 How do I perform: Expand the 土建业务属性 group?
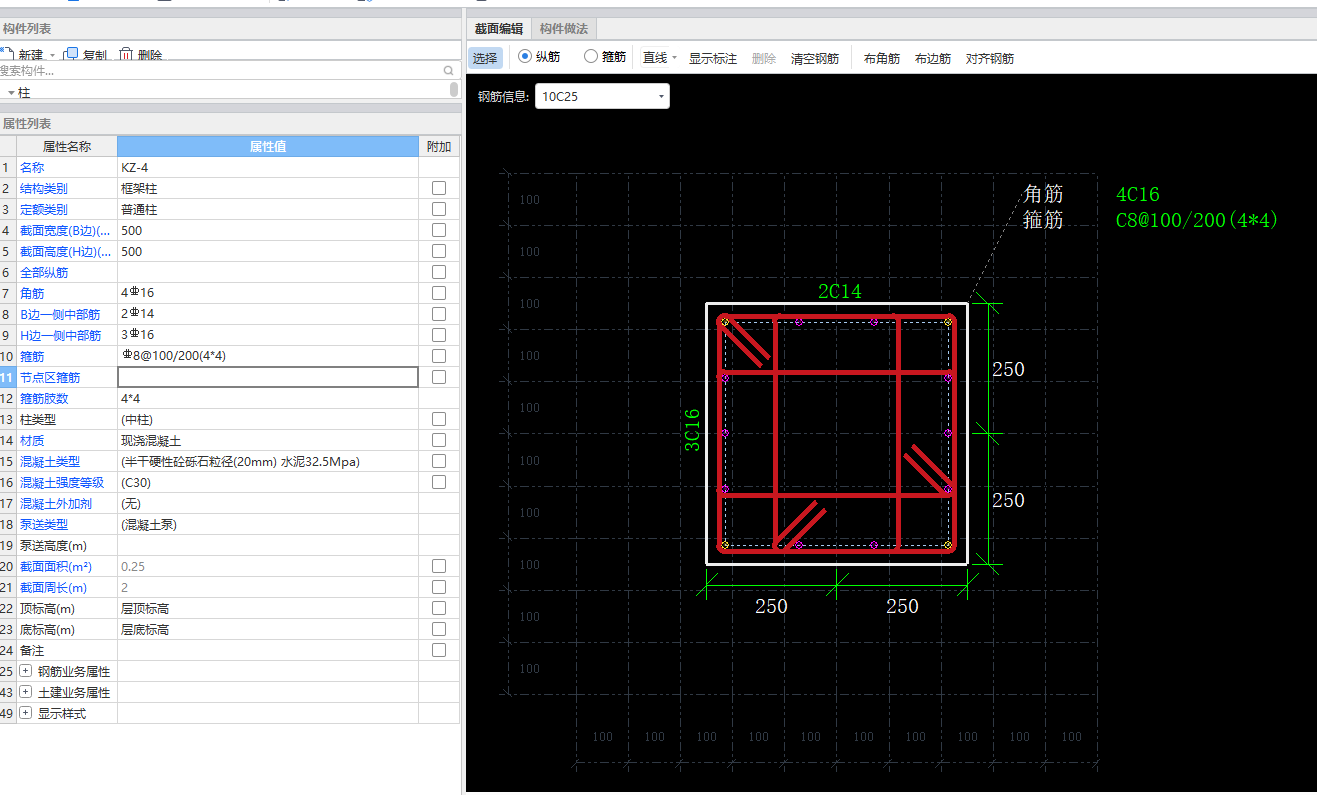26,692
